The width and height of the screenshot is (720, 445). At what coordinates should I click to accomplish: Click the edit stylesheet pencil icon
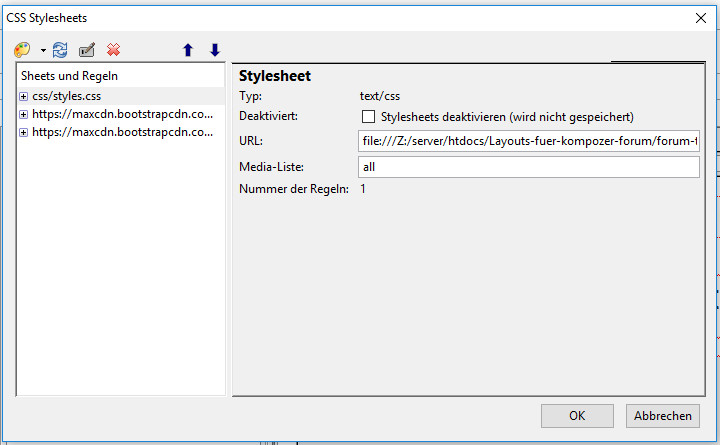point(87,50)
